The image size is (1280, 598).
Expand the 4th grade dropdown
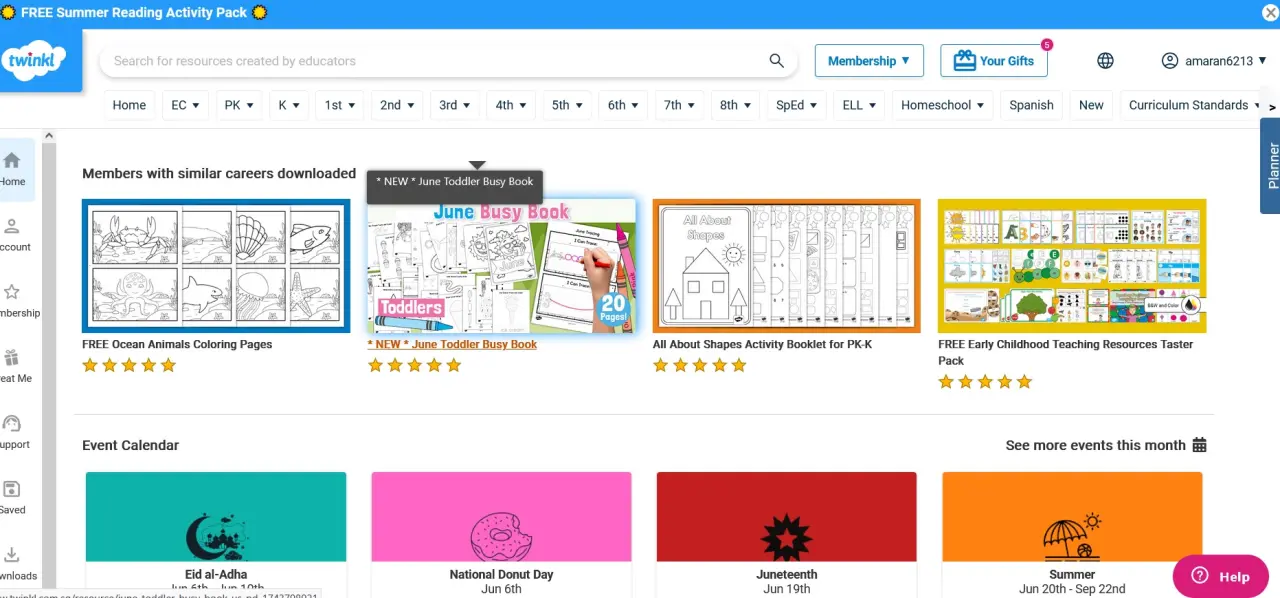click(x=511, y=105)
